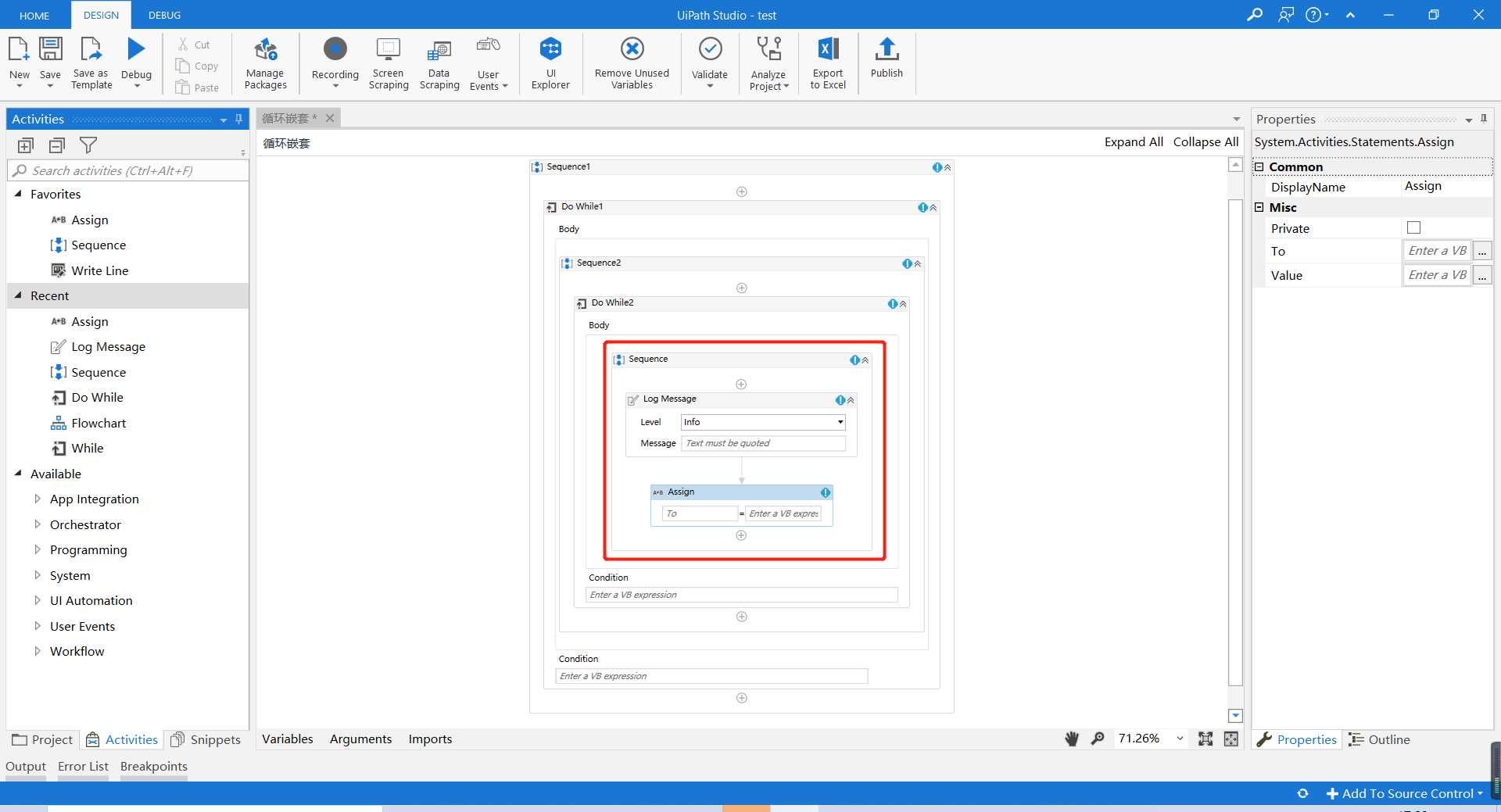Image resolution: width=1501 pixels, height=812 pixels.
Task: Click the Log Message field
Action: click(763, 443)
